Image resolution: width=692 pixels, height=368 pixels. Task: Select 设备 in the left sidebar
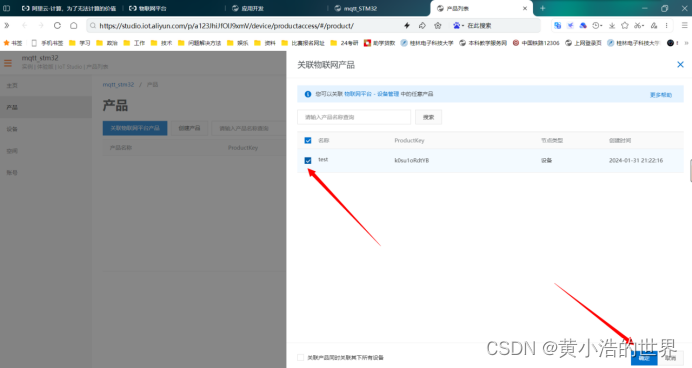point(46,129)
